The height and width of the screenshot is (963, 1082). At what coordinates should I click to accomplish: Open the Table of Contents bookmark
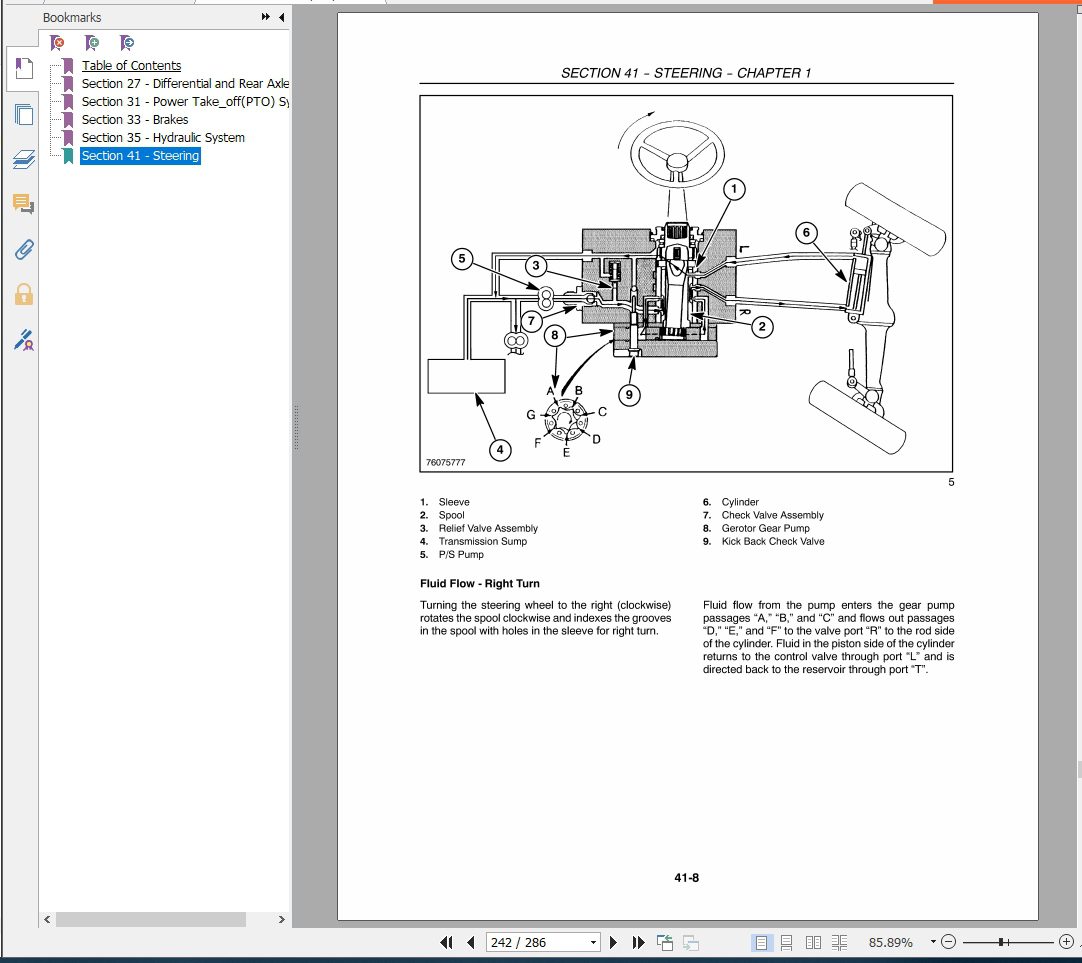(131, 66)
